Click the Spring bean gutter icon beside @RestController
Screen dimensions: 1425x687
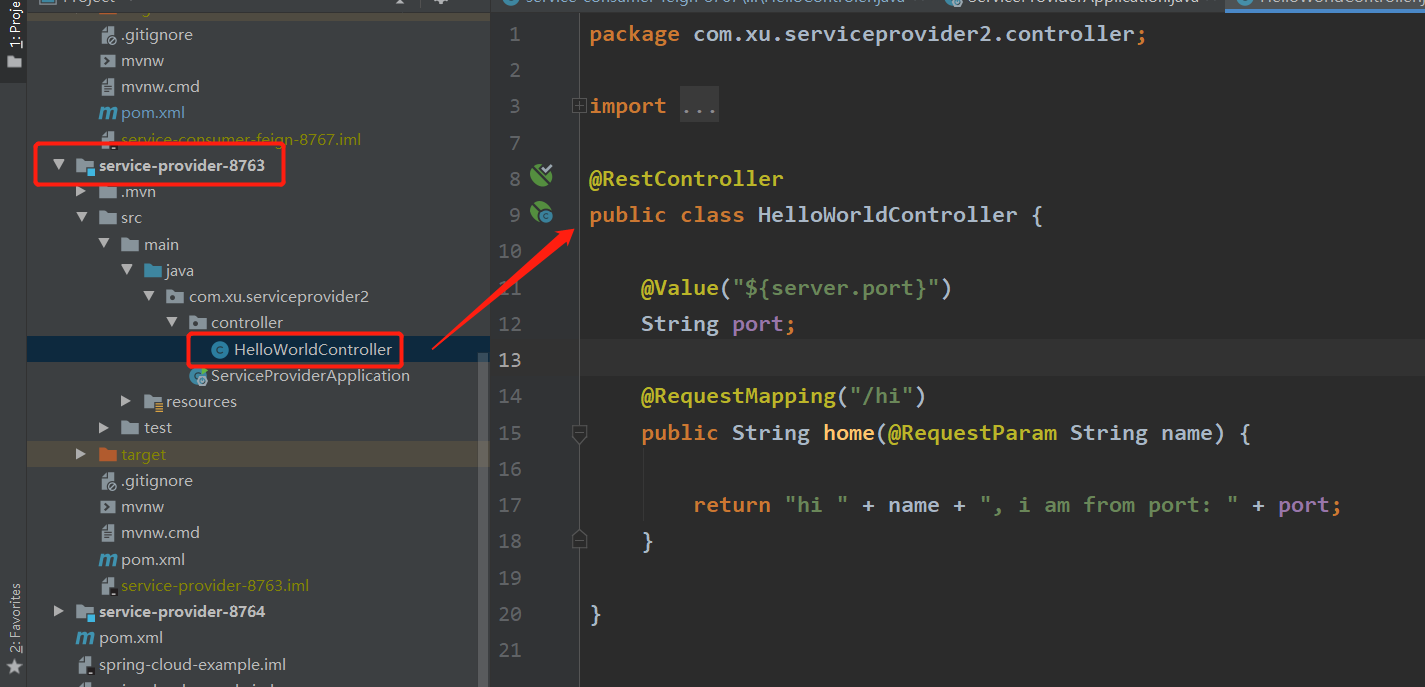(541, 176)
